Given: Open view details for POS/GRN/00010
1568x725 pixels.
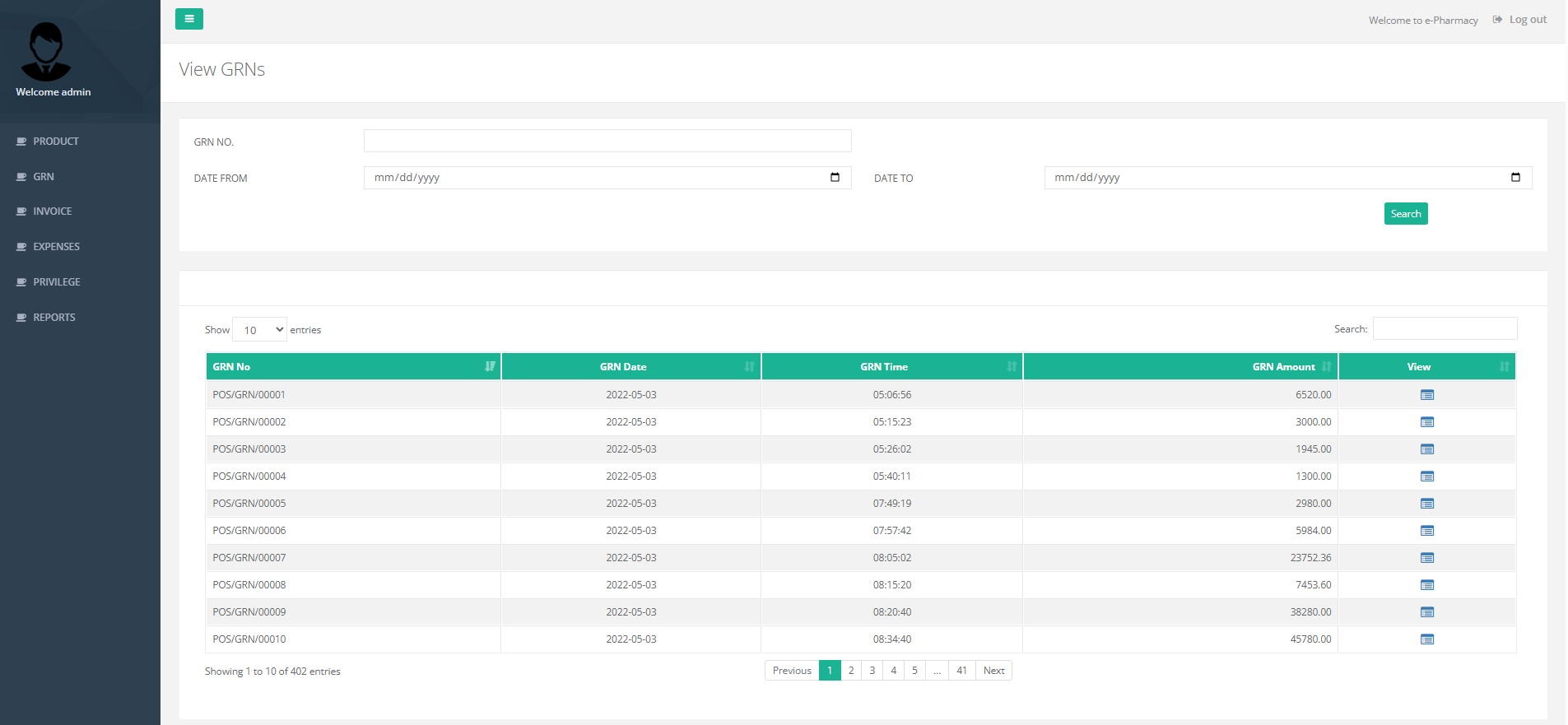Looking at the screenshot, I should click(x=1426, y=639).
